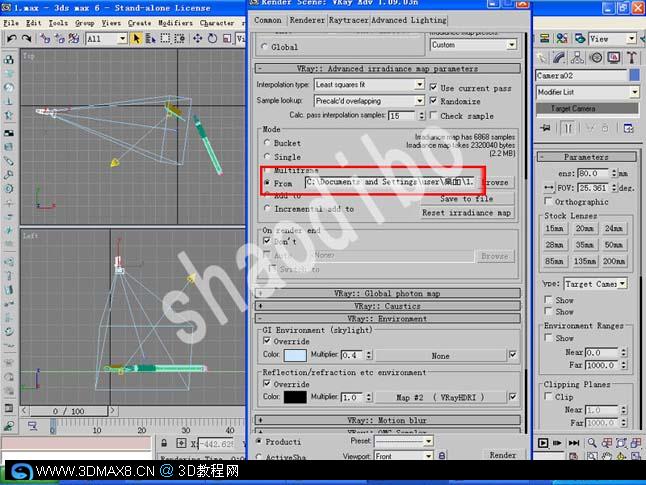This screenshot has height=485, width=646.
Task: Open the Viewport Front dropdown
Action: pos(403,456)
